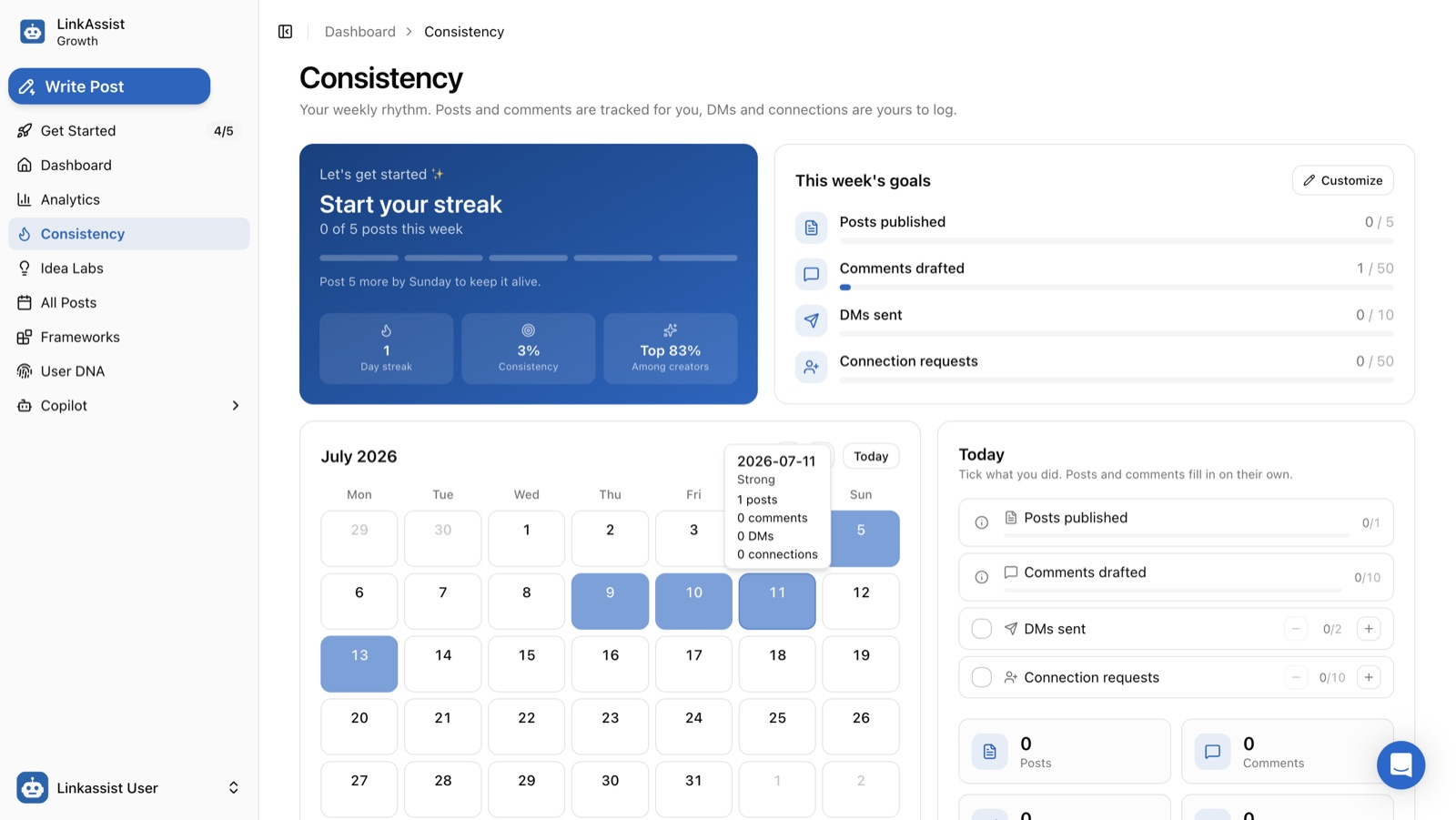
Task: Click info icon beside Posts published today
Action: click(981, 522)
